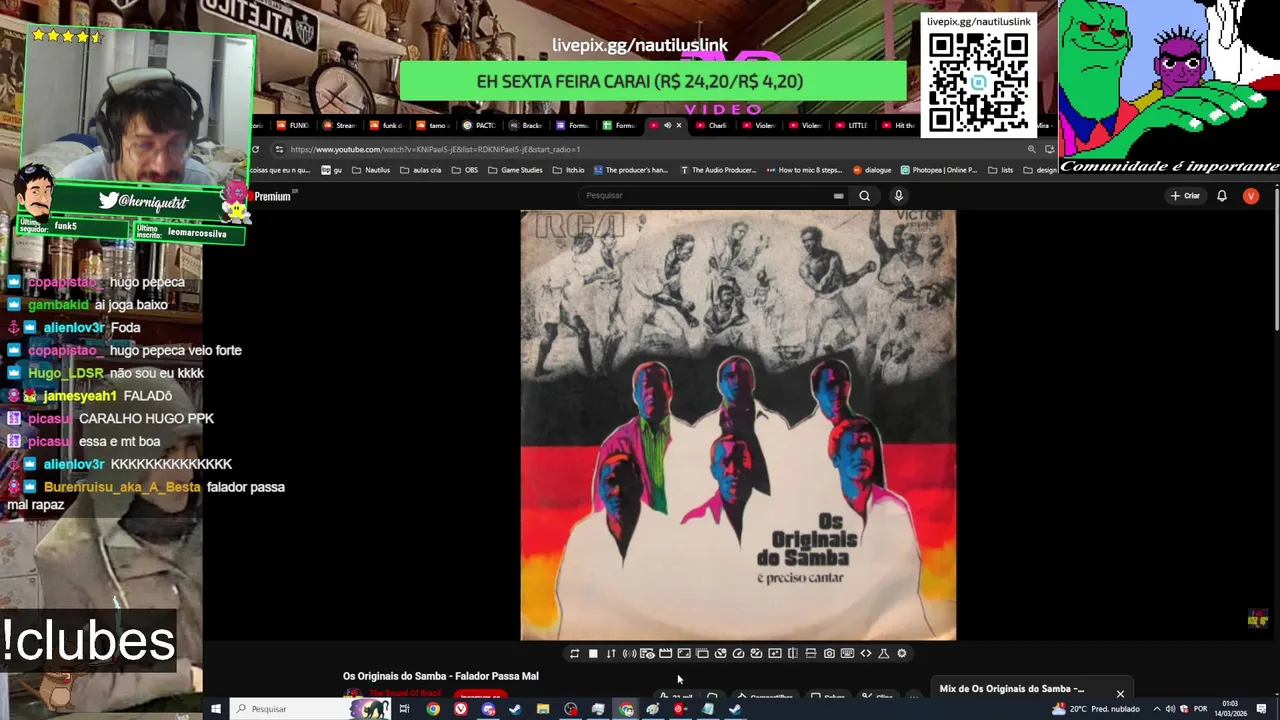Click the POR language indicator in the tray

pos(1199,709)
